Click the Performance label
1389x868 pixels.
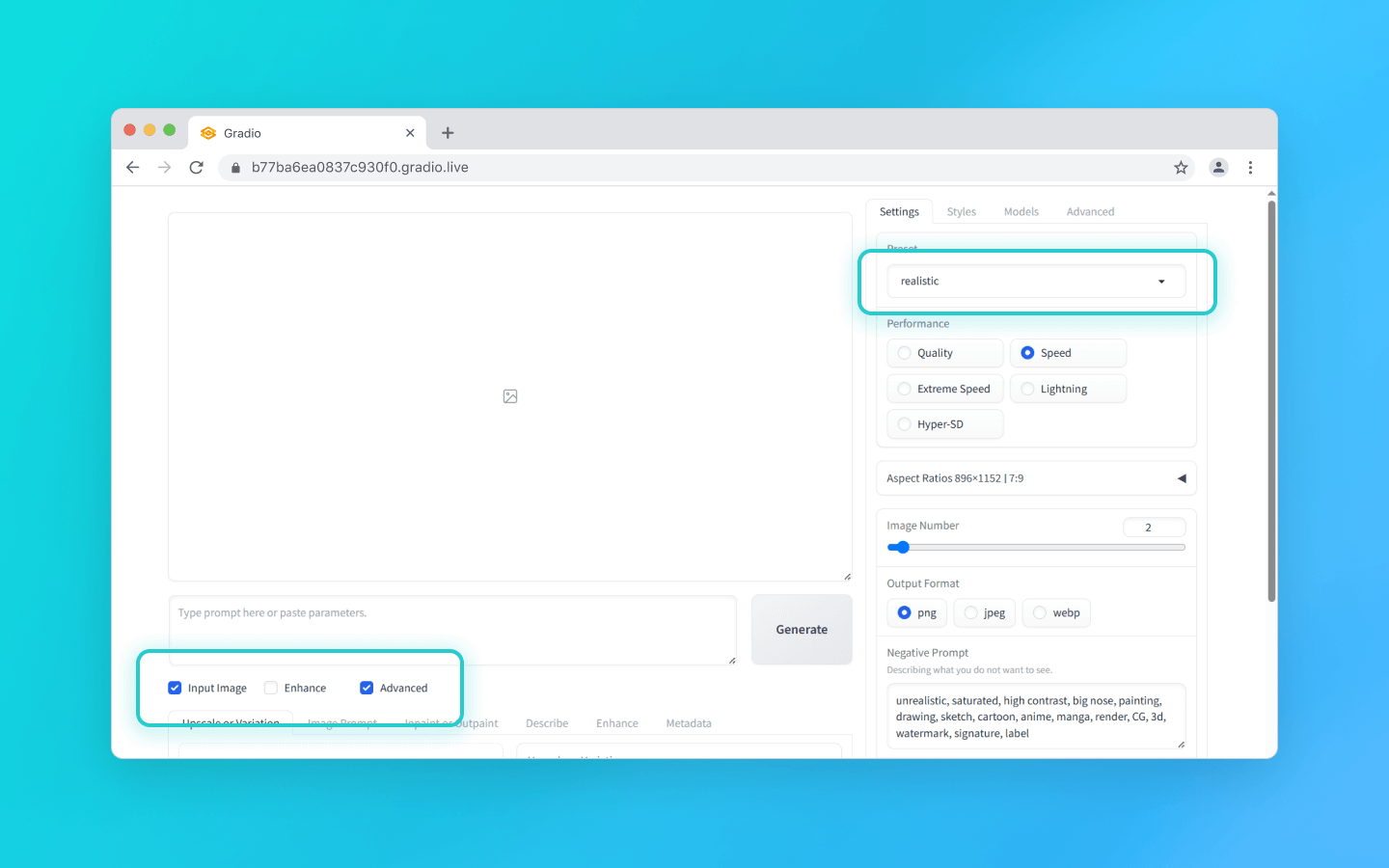tap(917, 324)
